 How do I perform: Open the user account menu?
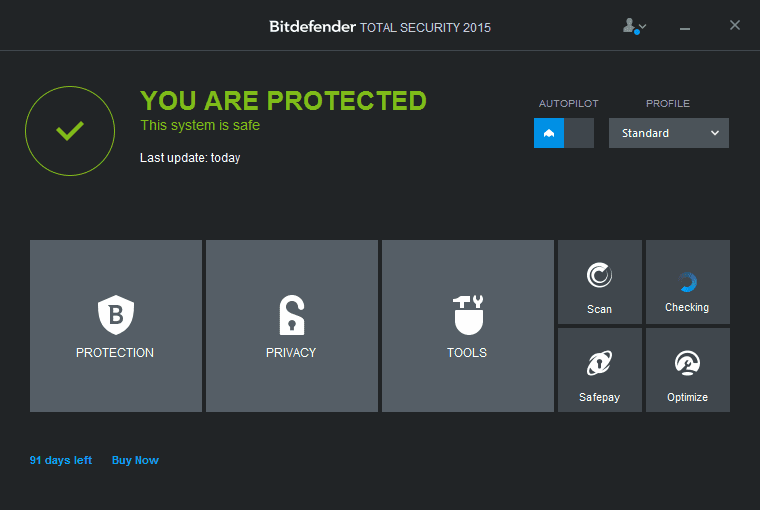[x=634, y=26]
